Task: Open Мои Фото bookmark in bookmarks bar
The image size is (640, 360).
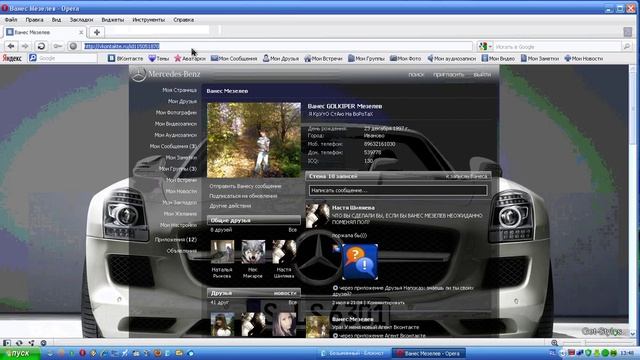Action: pos(405,58)
